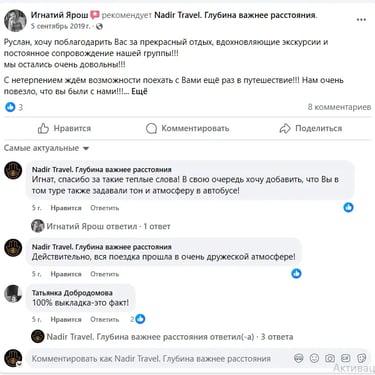Click the globe public-audience icon near date
This screenshot has height=375, width=375.
coord(99,26)
